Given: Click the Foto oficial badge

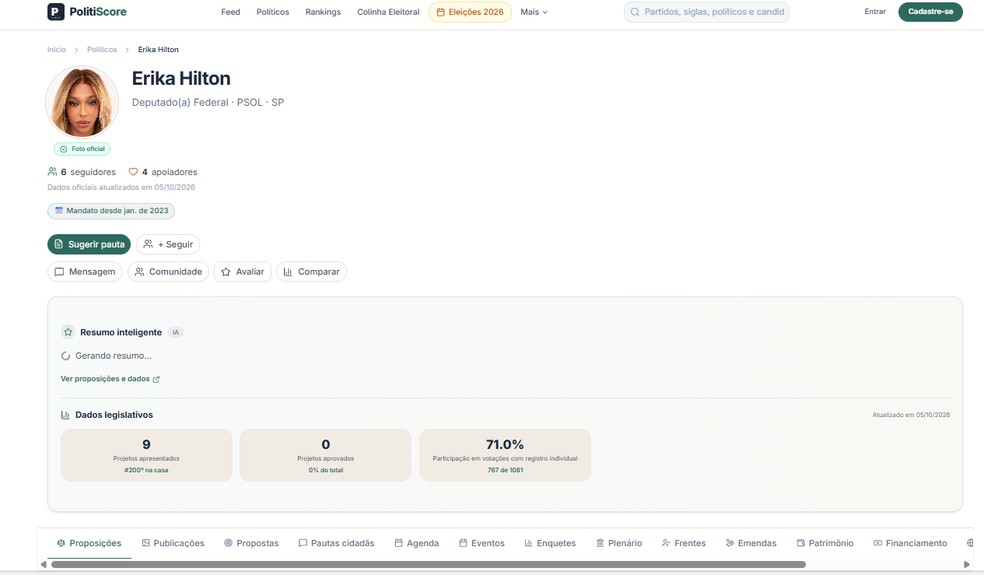Looking at the screenshot, I should coord(82,149).
